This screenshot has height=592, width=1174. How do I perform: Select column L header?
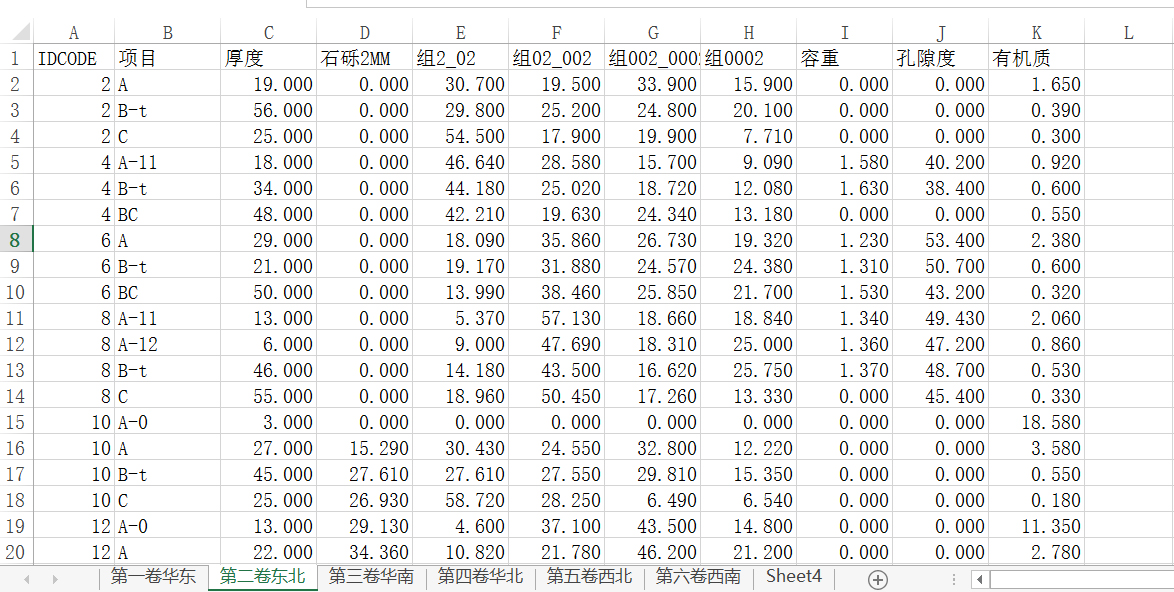pyautogui.click(x=1128, y=33)
